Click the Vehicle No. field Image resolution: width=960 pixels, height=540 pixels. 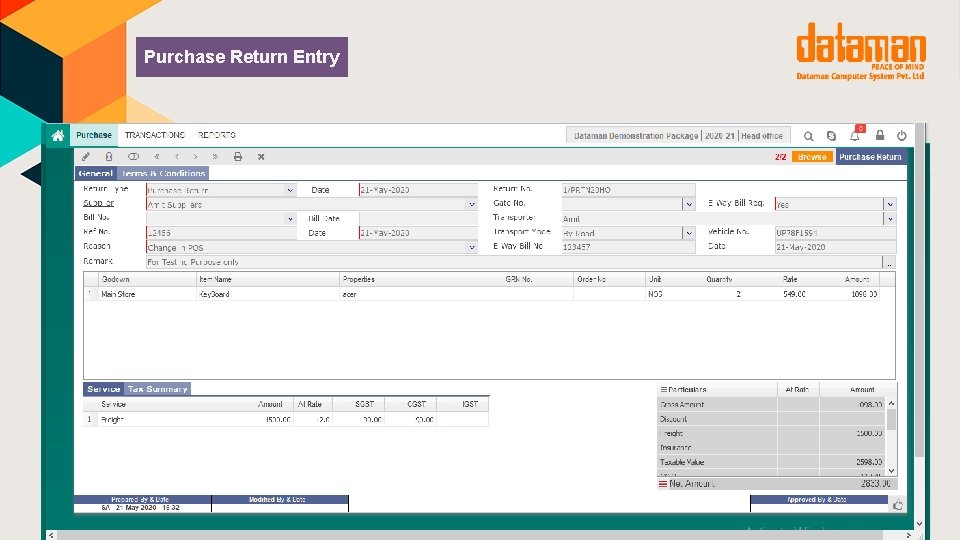pos(835,233)
